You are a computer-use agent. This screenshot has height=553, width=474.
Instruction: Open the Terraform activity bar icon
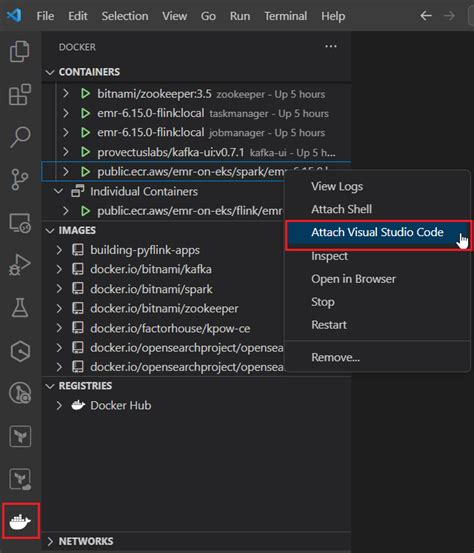pos(20,436)
